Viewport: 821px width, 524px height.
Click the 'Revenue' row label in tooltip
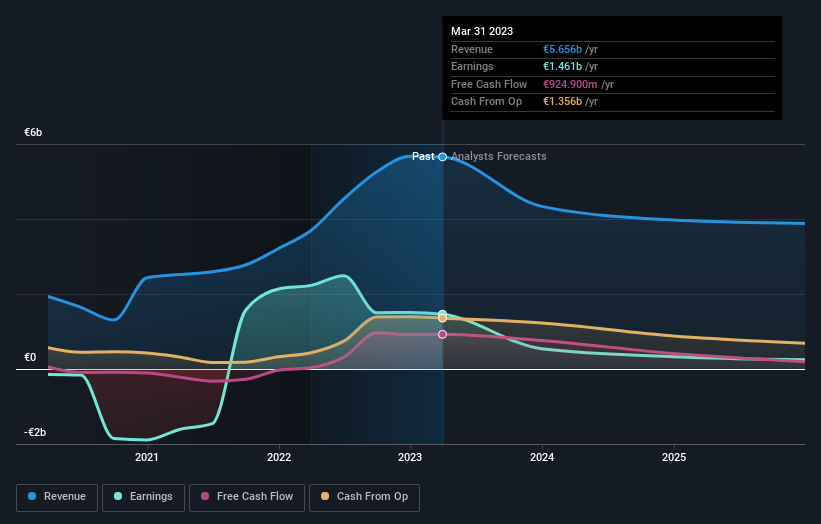click(x=472, y=49)
